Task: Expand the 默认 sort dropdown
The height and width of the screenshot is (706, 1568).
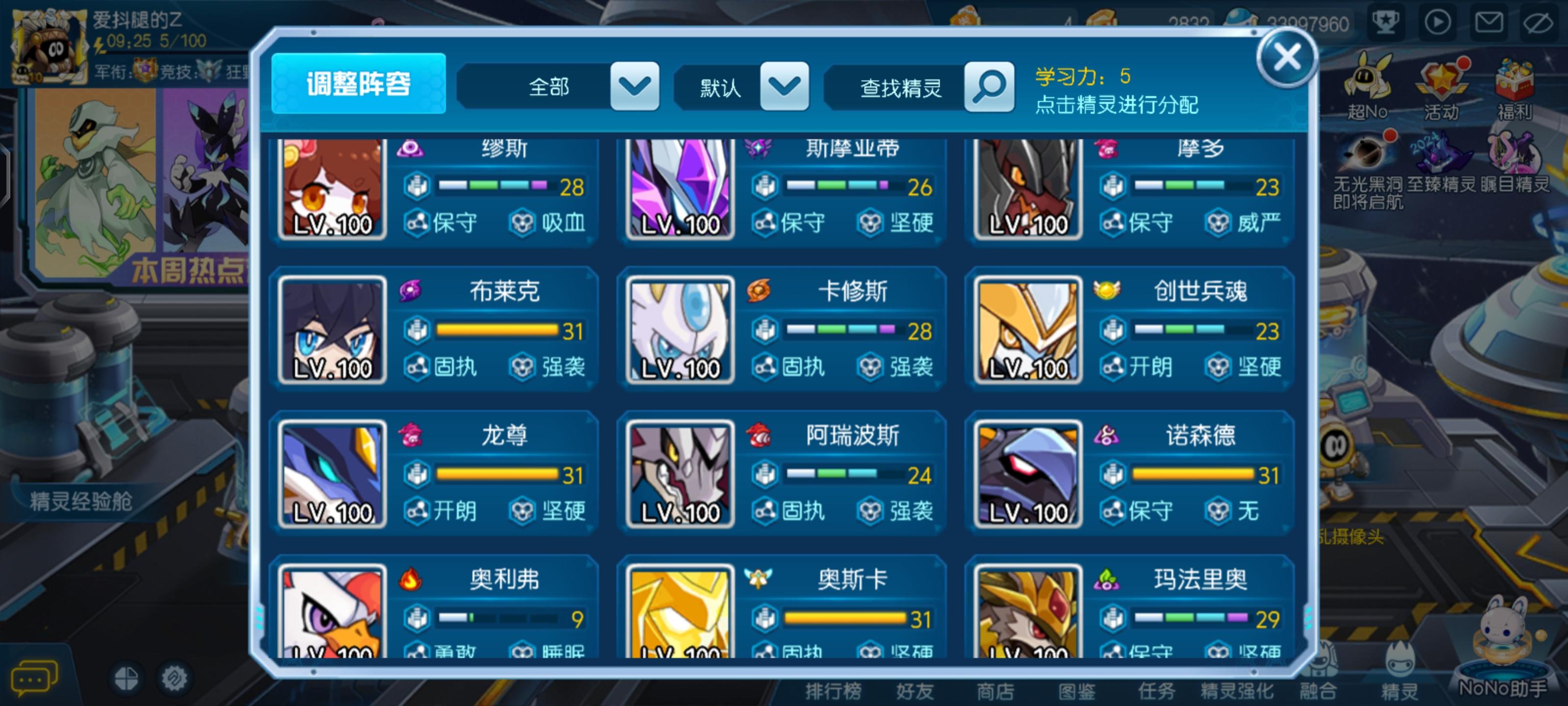Action: click(x=784, y=86)
